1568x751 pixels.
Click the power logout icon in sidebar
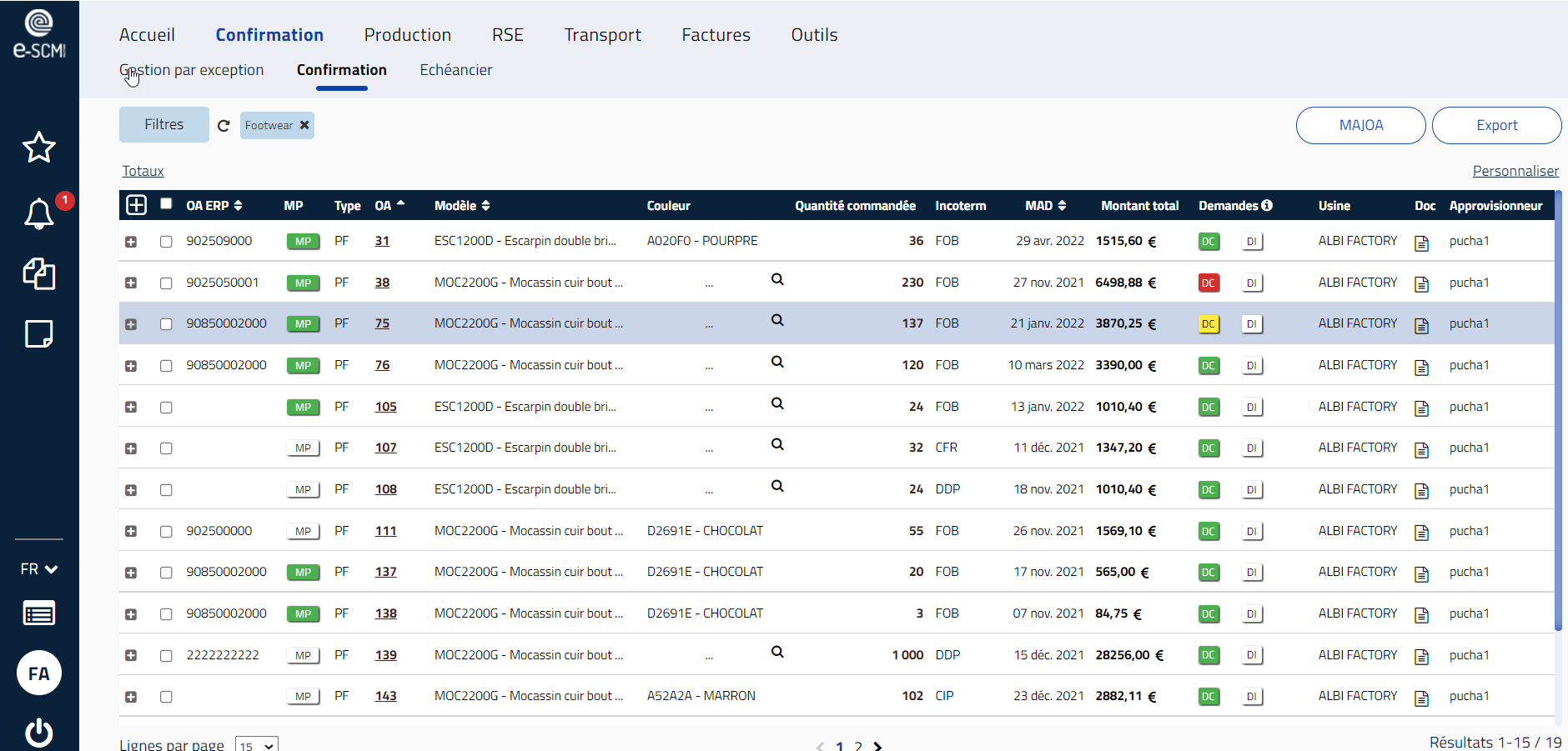38,733
